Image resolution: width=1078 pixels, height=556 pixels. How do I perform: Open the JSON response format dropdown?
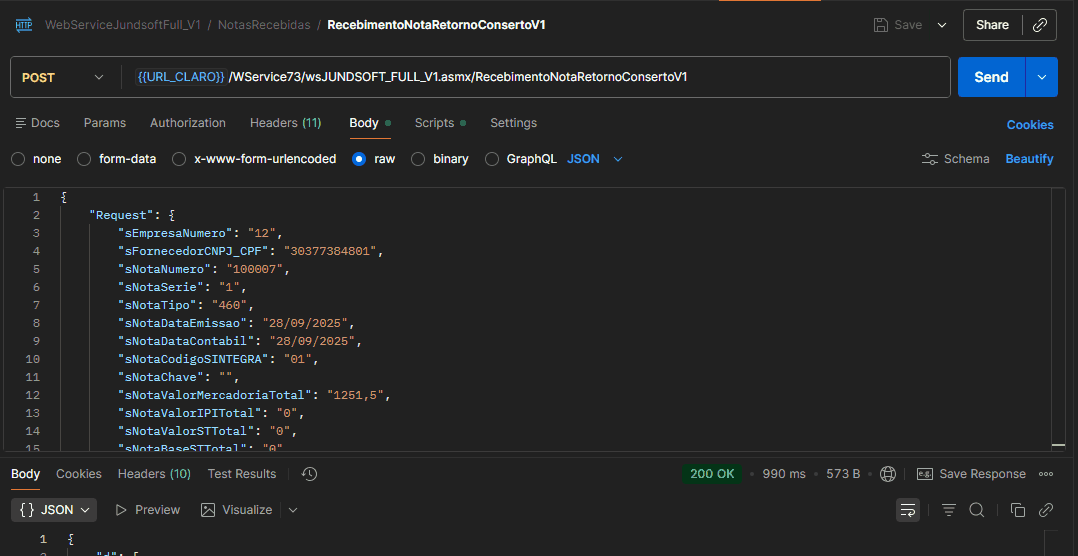coord(55,510)
